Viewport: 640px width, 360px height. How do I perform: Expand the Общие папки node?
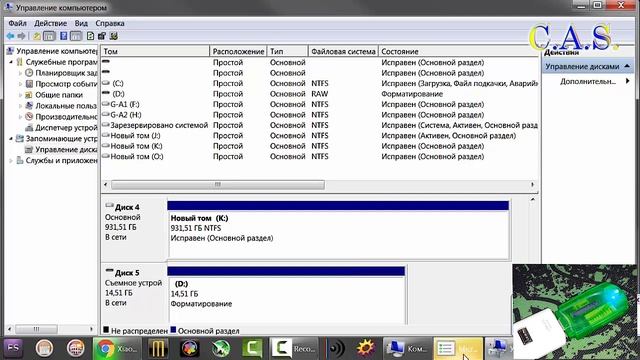pos(20,95)
